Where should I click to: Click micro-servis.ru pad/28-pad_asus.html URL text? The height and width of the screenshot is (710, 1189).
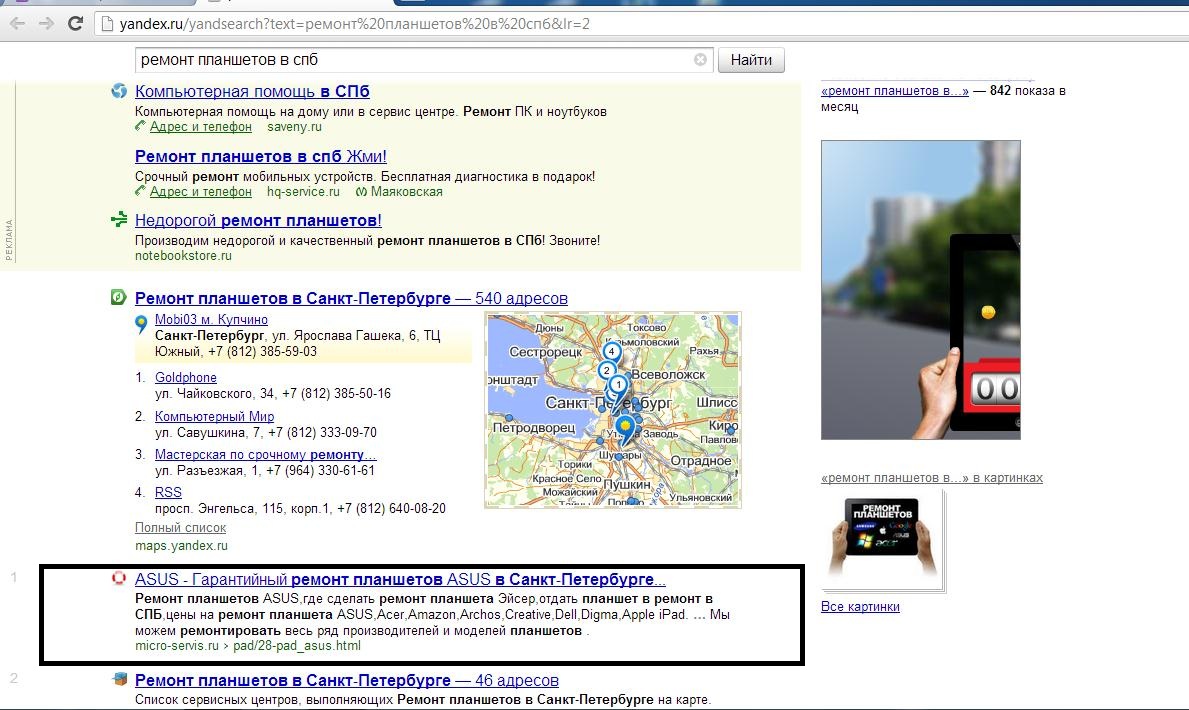pos(248,646)
